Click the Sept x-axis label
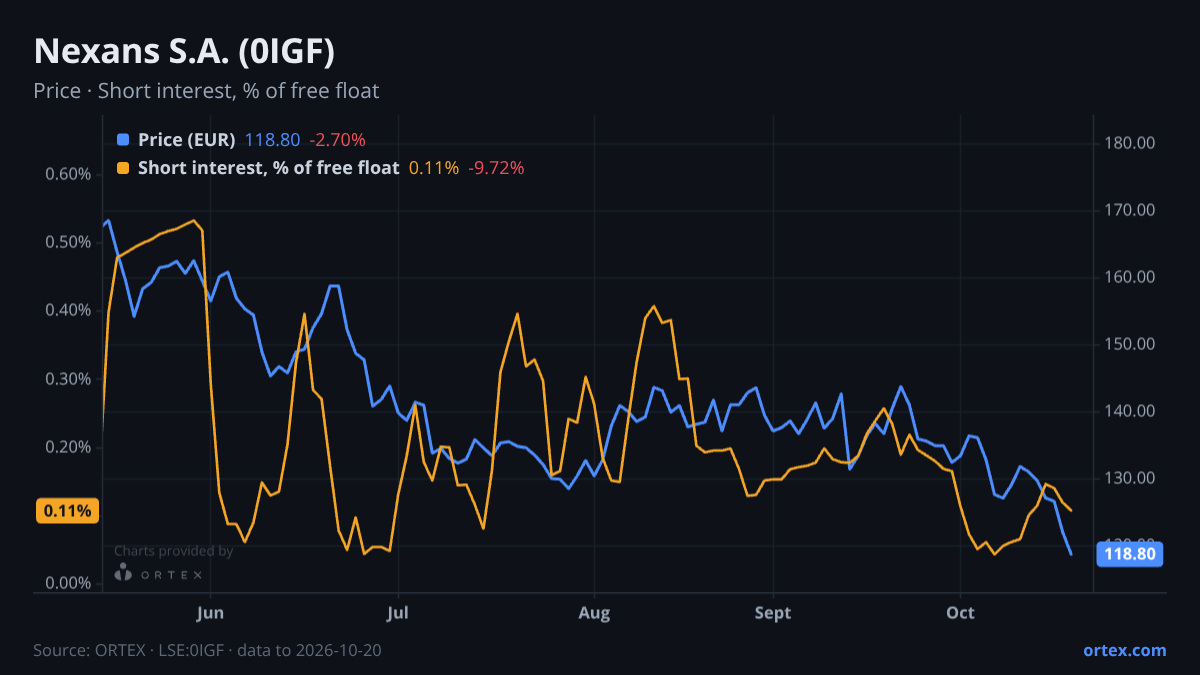Image resolution: width=1200 pixels, height=675 pixels. coord(773,611)
